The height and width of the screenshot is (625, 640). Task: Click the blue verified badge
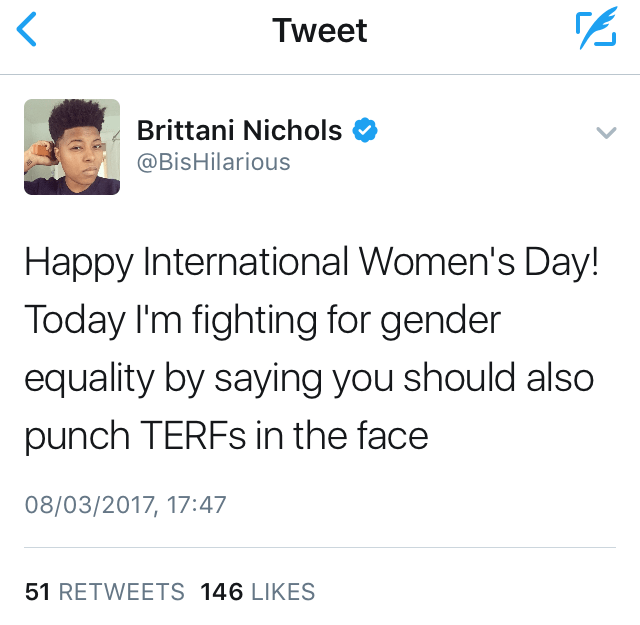click(366, 130)
